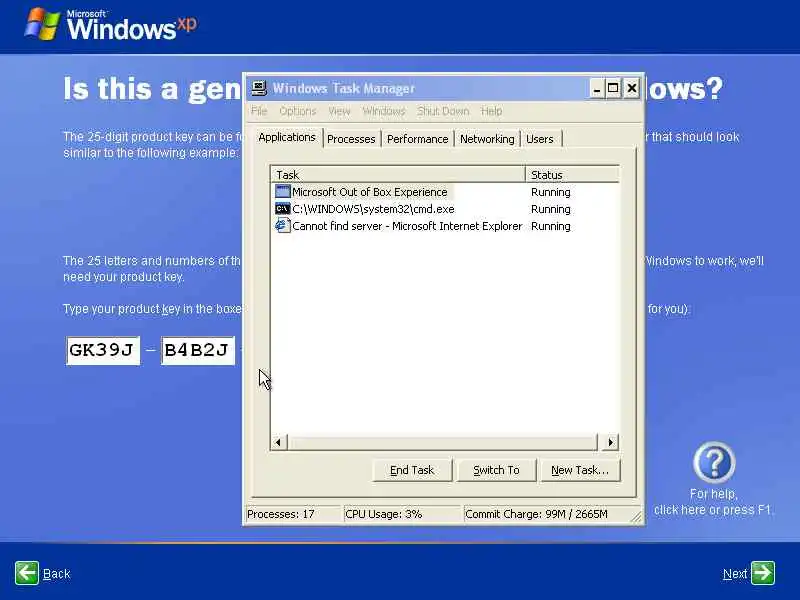Screen dimensions: 800x600
Task: Click 'Commit Charge: 99M / 2665M' status entry
Action: 536,514
